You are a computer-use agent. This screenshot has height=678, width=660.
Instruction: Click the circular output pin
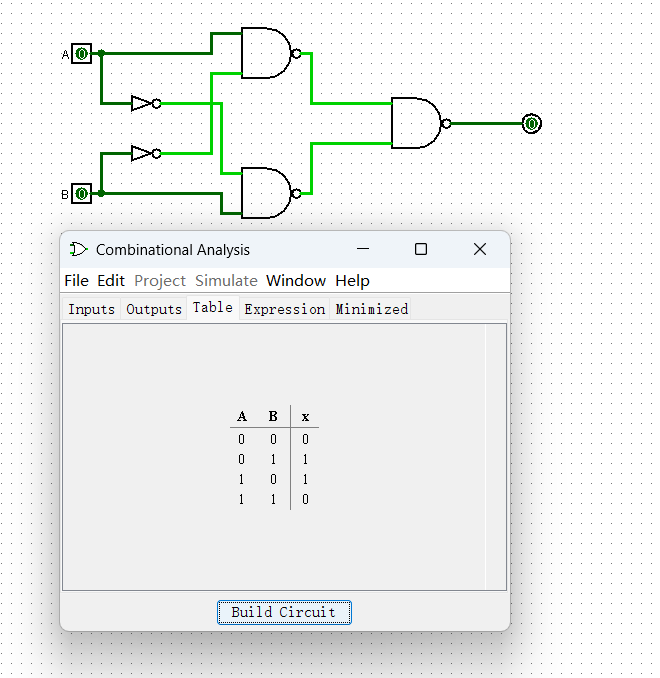click(531, 123)
